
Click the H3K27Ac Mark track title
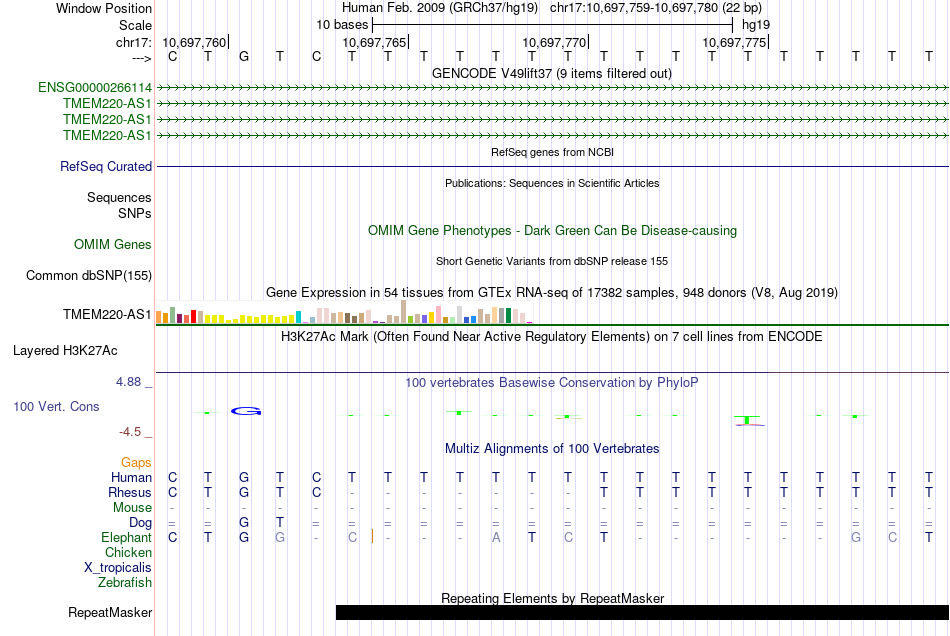coord(552,337)
